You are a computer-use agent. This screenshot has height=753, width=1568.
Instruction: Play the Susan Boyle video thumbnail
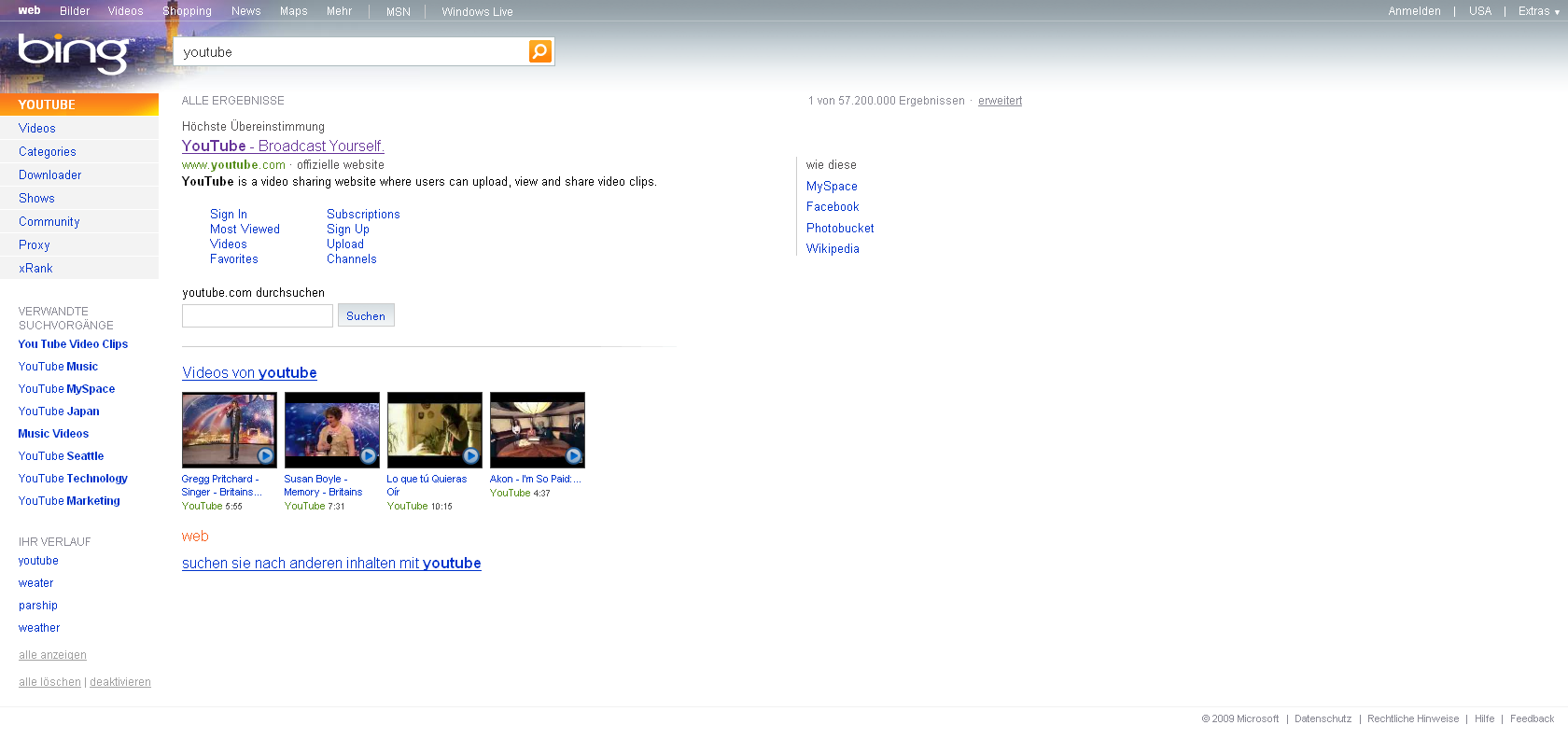(x=332, y=430)
